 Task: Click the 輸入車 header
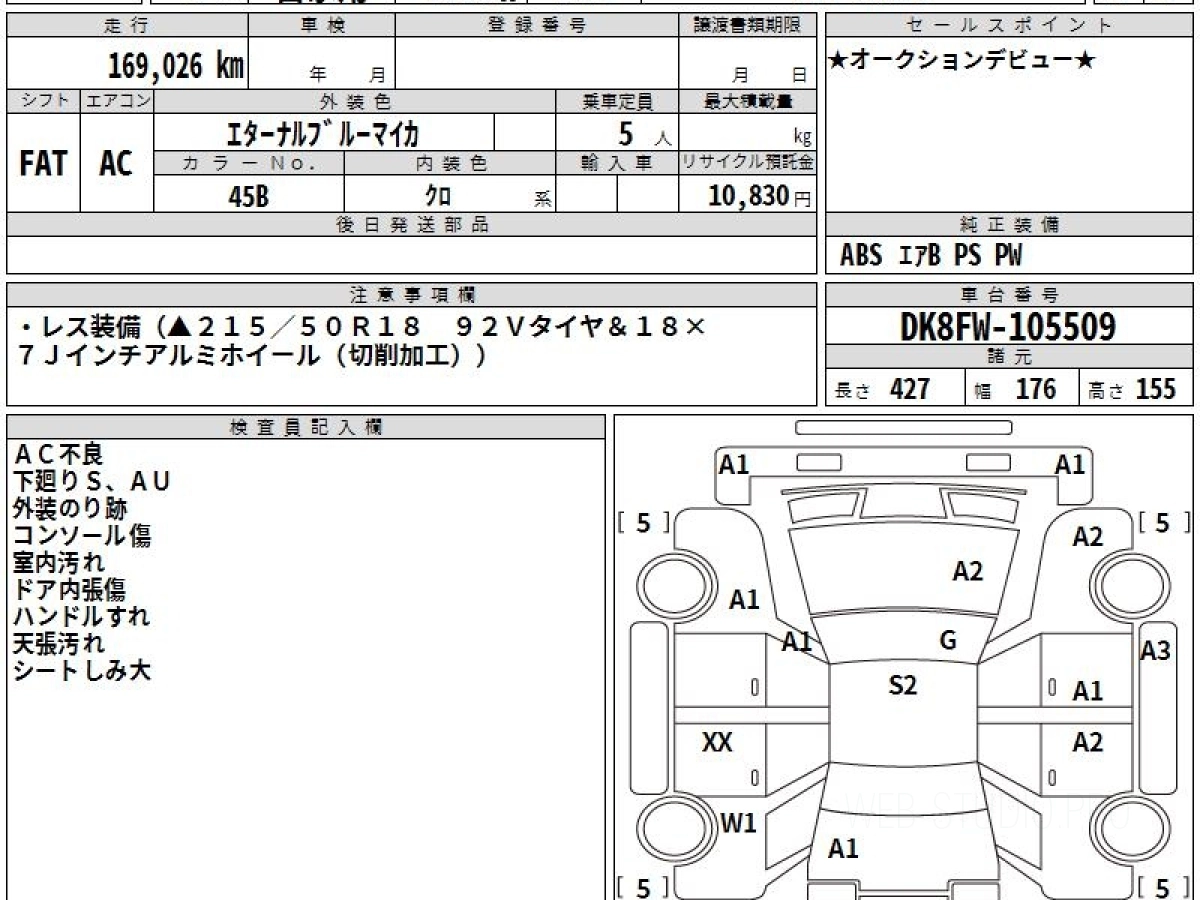click(617, 163)
